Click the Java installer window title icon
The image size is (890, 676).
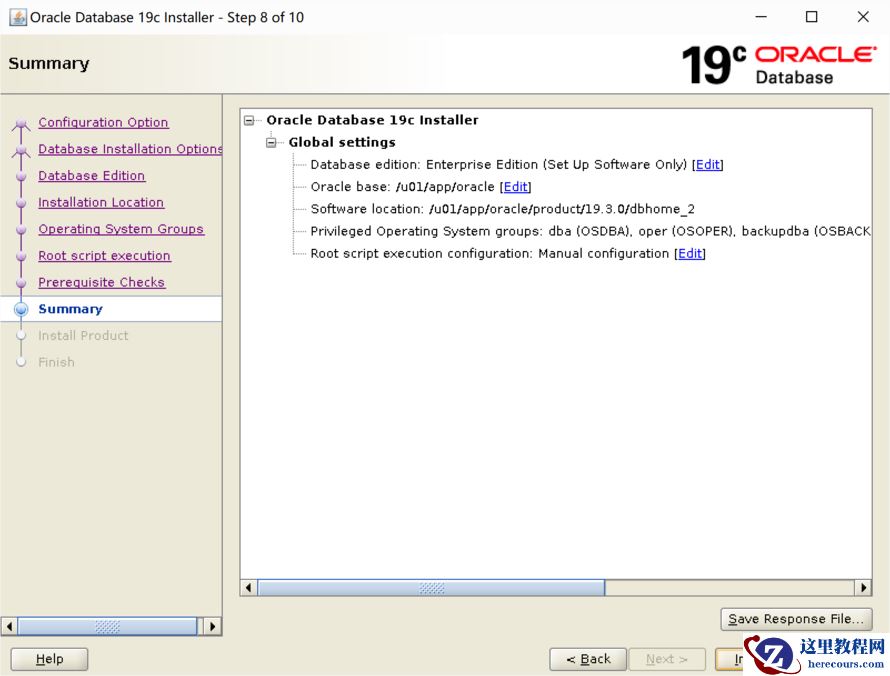tap(18, 17)
